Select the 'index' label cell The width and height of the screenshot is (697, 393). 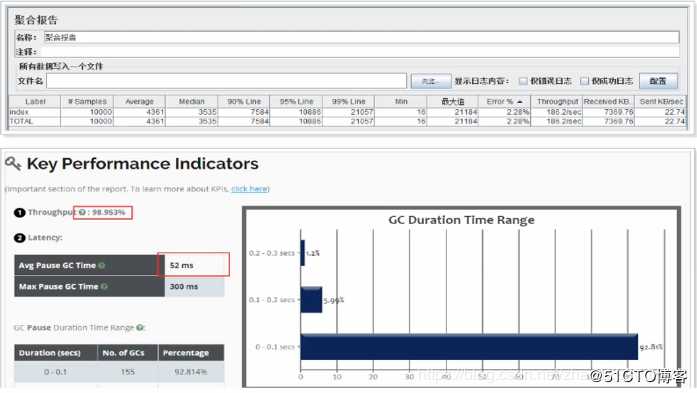click(35, 112)
